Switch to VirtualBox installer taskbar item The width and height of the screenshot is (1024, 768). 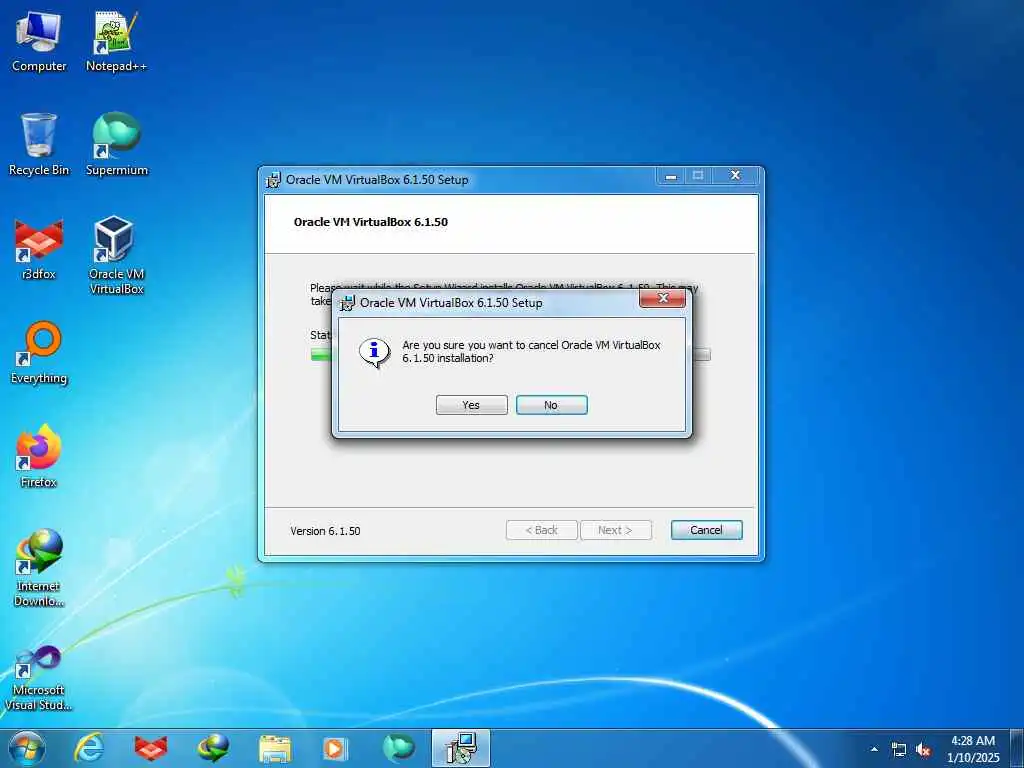coord(461,748)
